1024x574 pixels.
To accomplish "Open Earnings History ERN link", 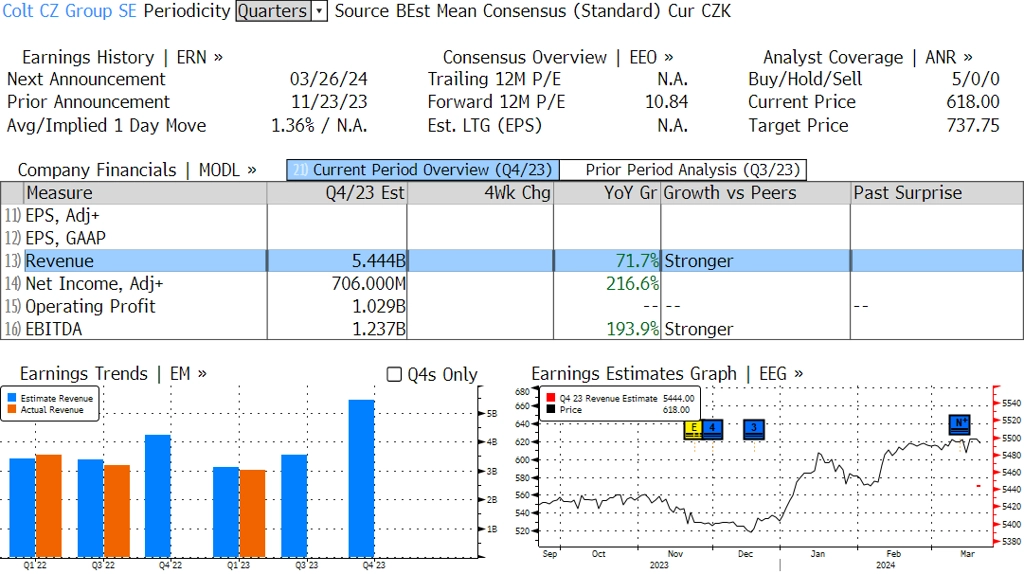I will pyautogui.click(x=123, y=57).
